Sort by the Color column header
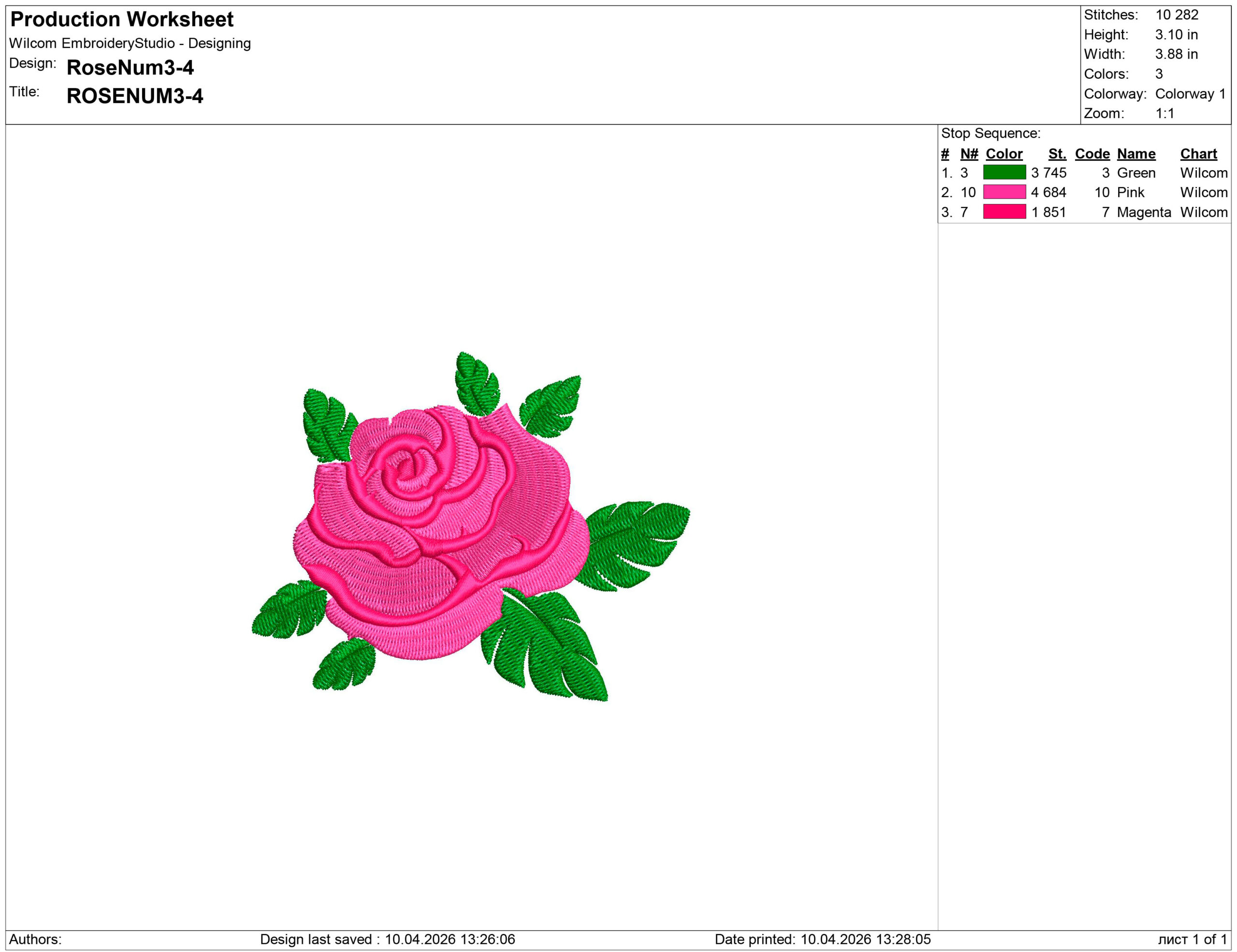 (1003, 154)
